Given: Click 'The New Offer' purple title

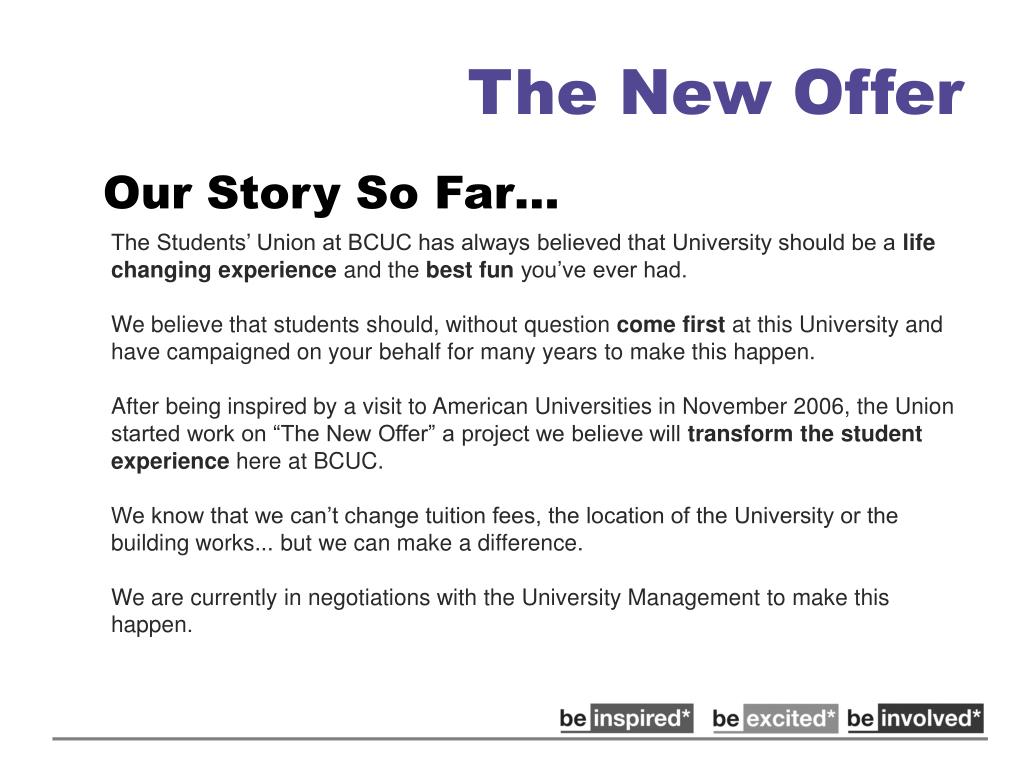Looking at the screenshot, I should click(x=716, y=93).
